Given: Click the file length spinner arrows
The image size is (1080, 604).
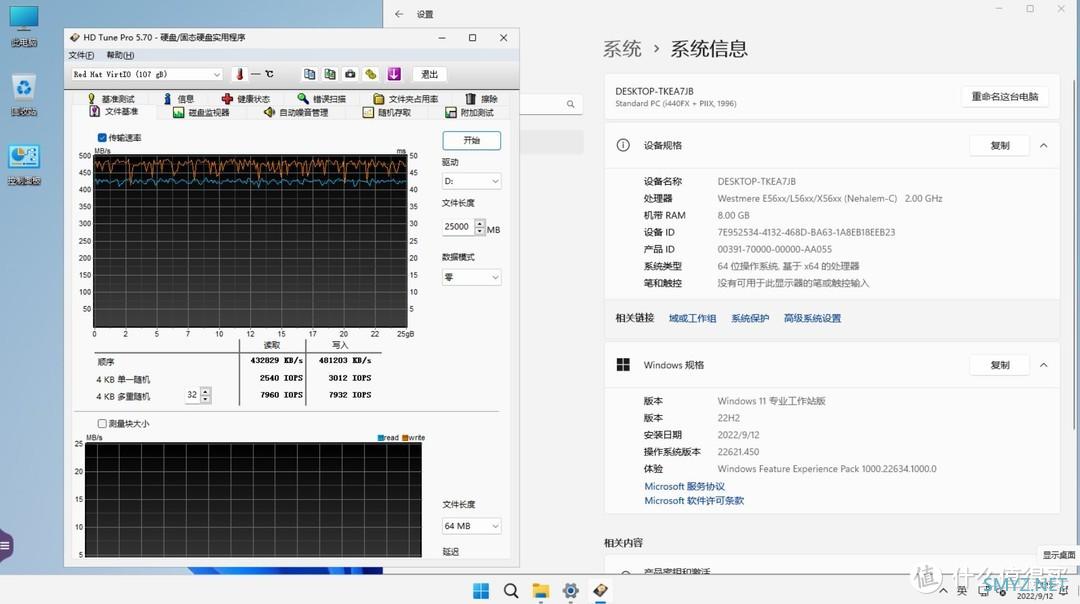Looking at the screenshot, I should tap(479, 227).
